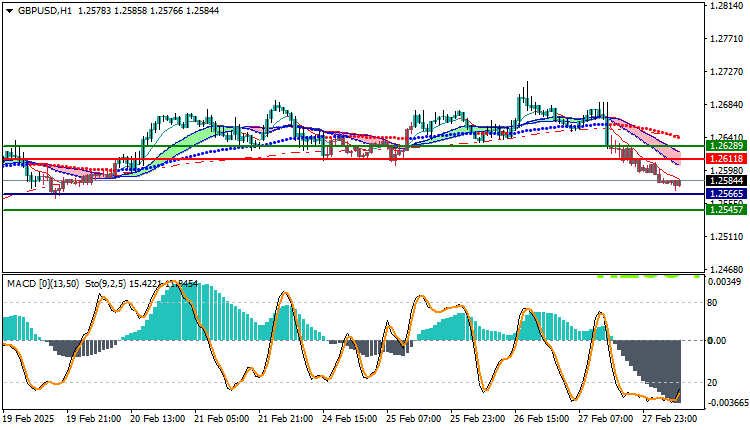Viewport: 750px width, 430px height.
Task: Click the red 1.26118 price level label
Action: point(727,159)
